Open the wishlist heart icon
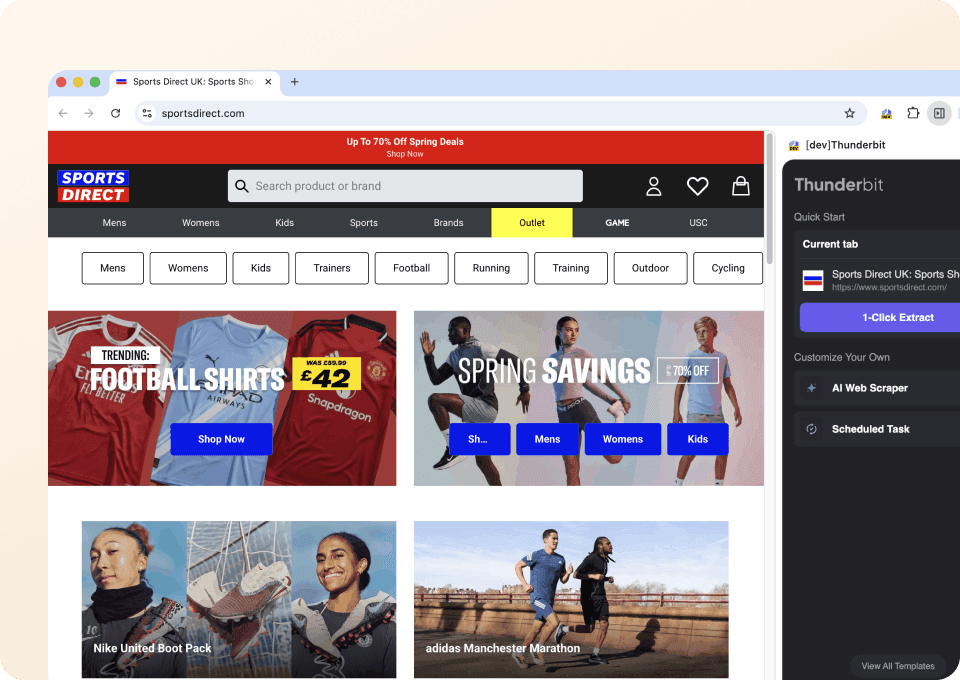The width and height of the screenshot is (960, 680). [x=697, y=186]
